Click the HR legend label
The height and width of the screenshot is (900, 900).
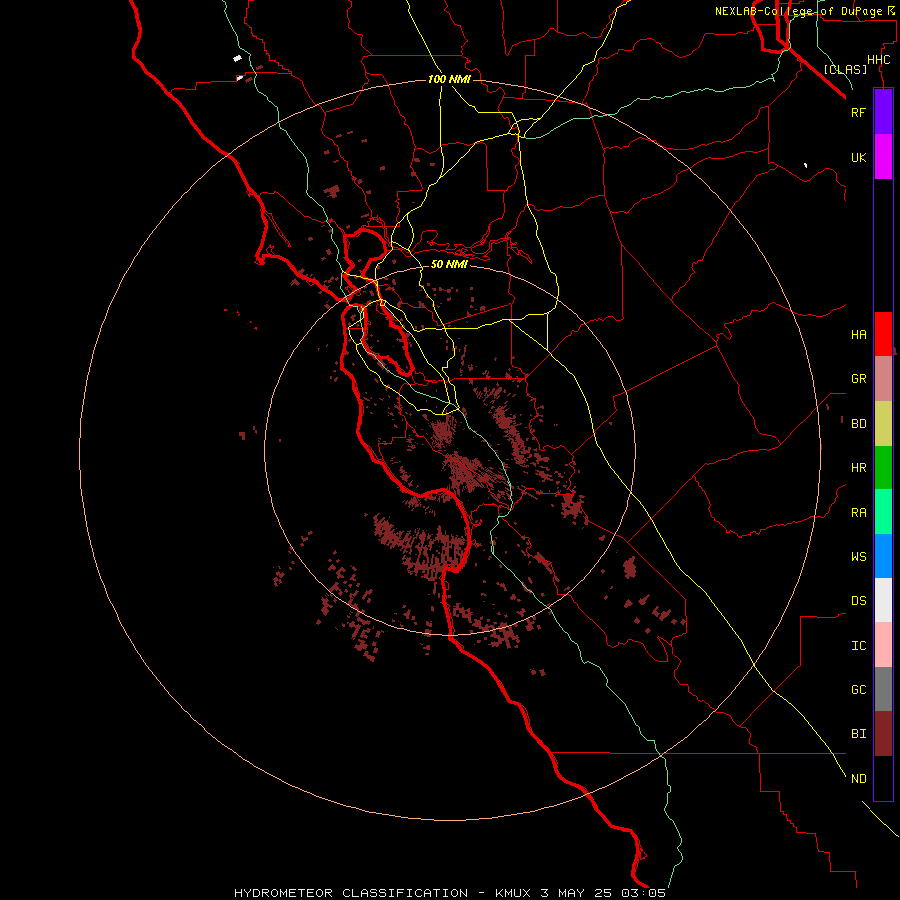click(x=858, y=468)
